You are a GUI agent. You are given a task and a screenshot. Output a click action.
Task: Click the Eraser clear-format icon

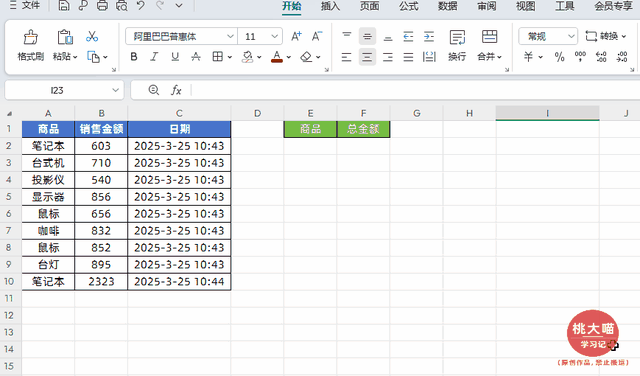306,57
